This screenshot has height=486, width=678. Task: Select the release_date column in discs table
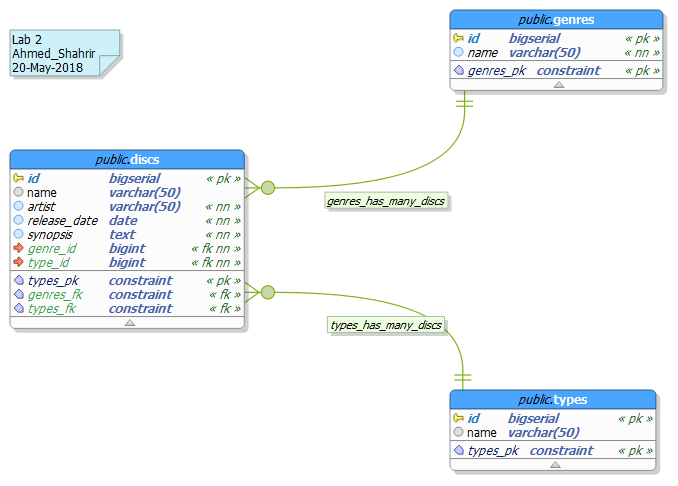click(62, 220)
